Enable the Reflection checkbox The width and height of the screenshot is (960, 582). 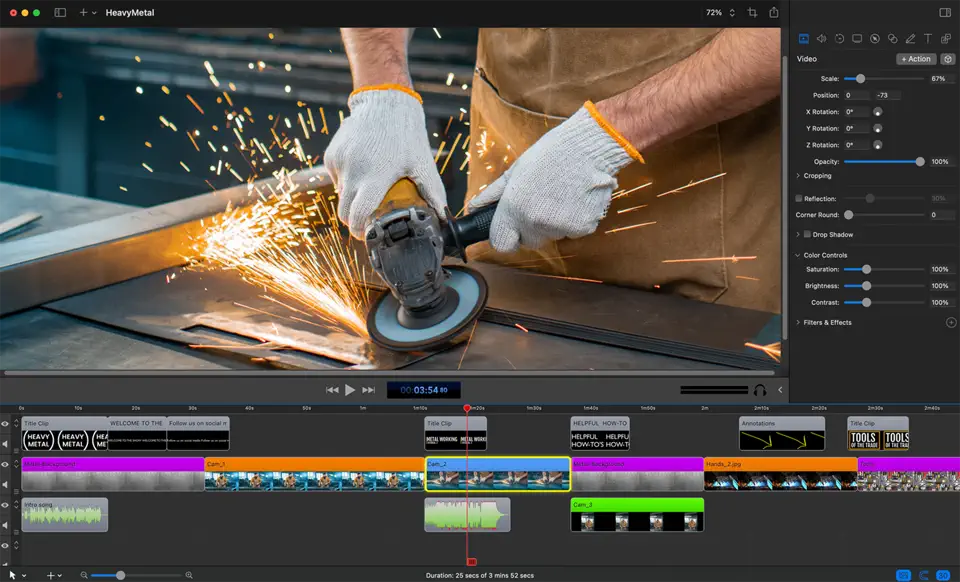pos(798,198)
